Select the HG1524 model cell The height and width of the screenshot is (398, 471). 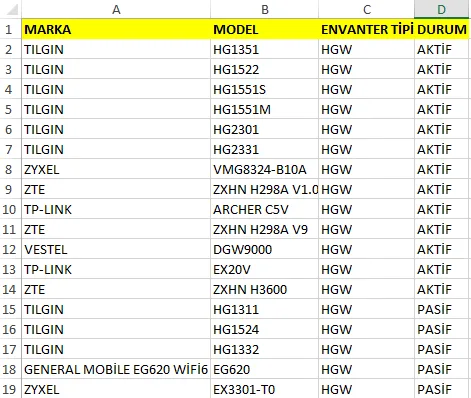tap(265, 329)
